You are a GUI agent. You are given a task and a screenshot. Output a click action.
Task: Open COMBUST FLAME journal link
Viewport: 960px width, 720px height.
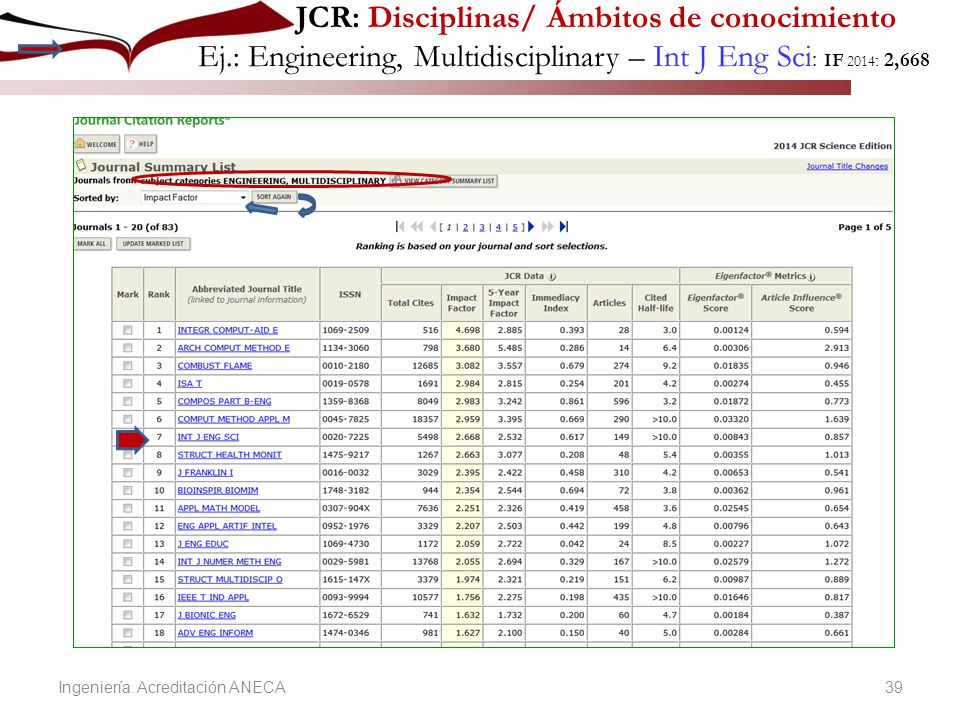215,366
